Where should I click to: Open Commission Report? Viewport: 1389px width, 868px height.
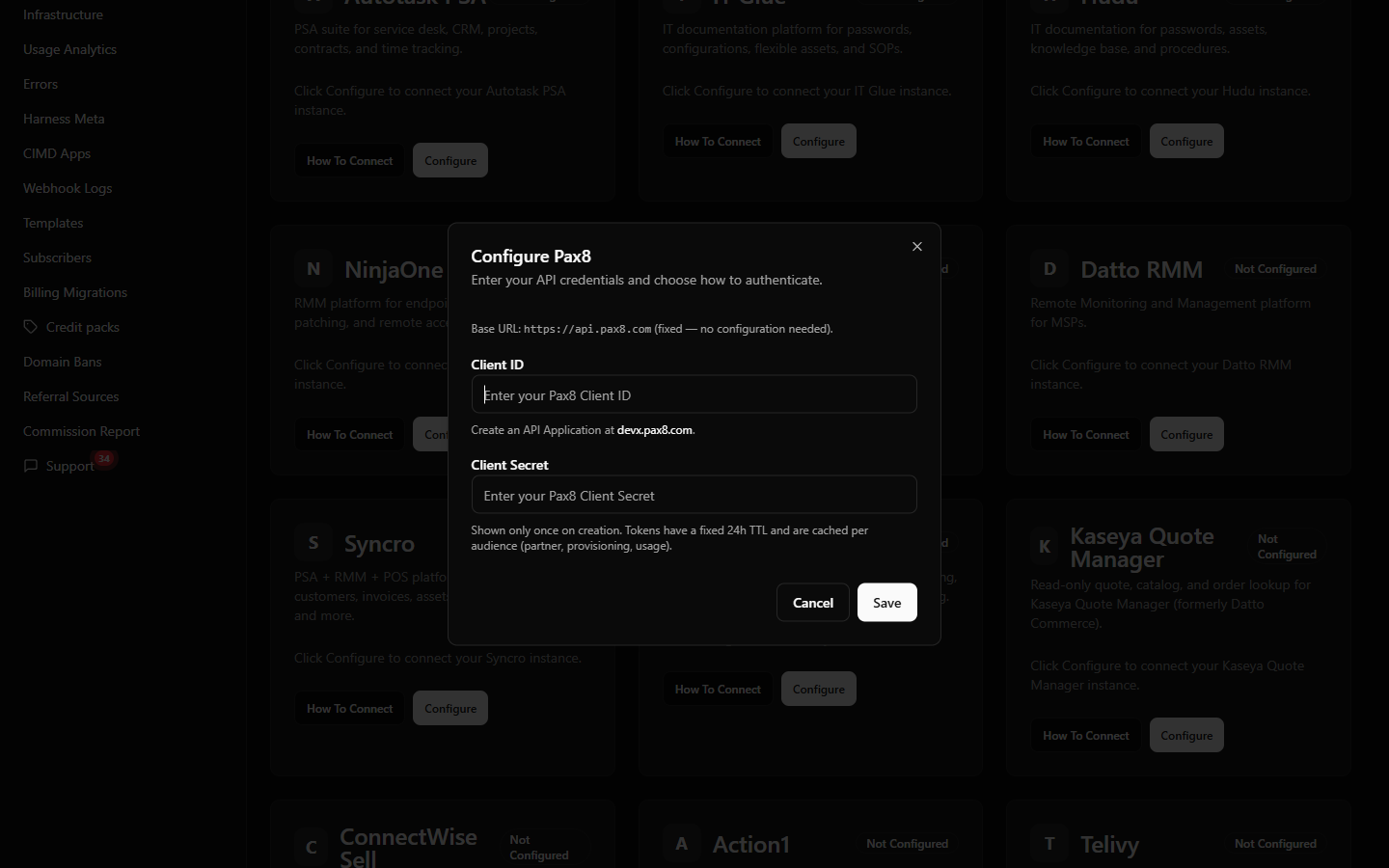pos(81,431)
